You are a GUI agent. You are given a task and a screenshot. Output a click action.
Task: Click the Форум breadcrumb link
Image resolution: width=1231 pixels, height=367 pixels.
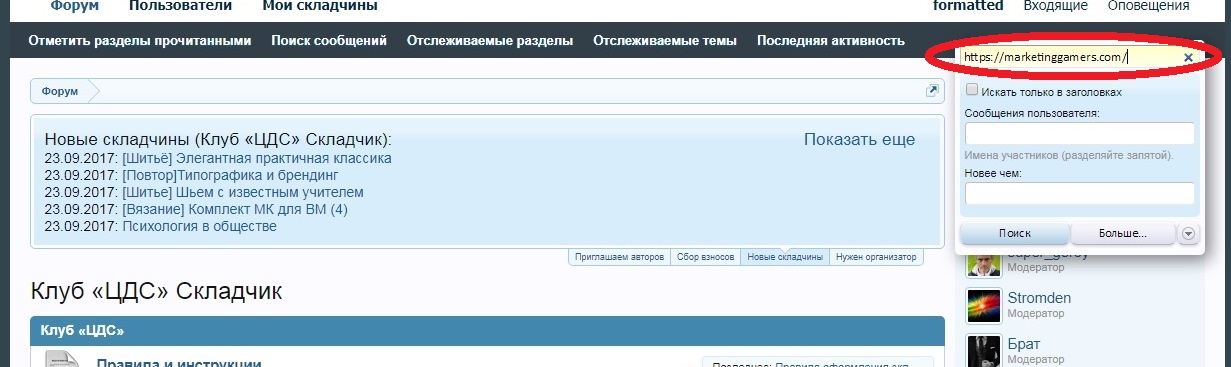[x=60, y=91]
